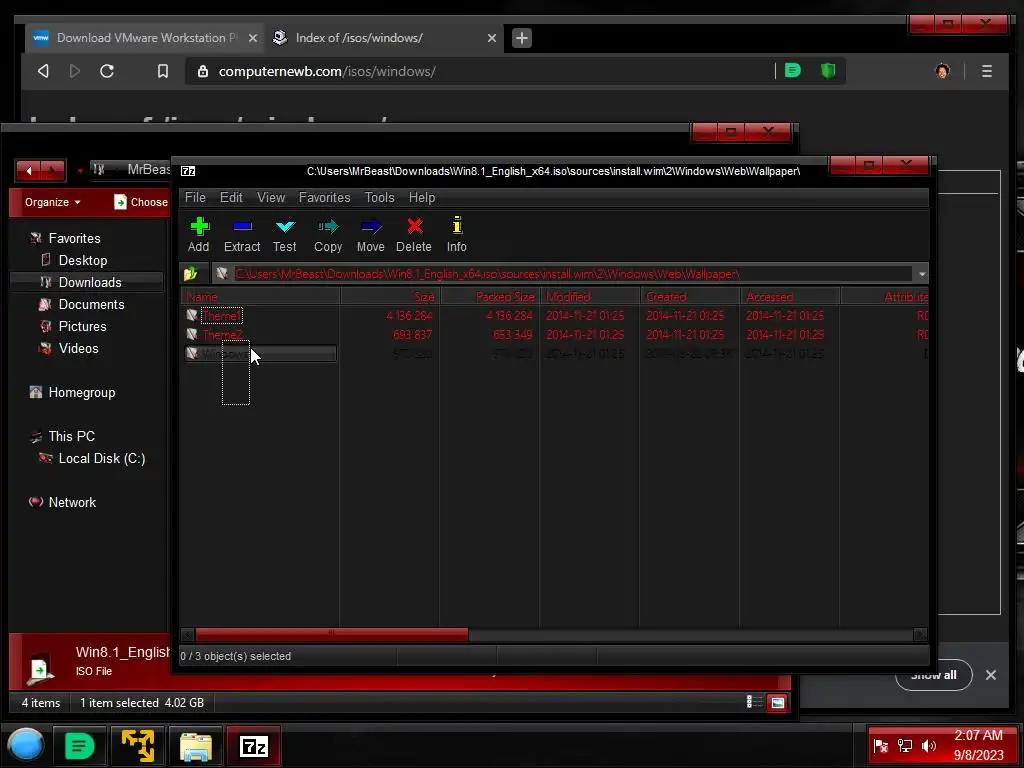Bookmark the current browser page
The height and width of the screenshot is (768, 1024).
[x=163, y=71]
